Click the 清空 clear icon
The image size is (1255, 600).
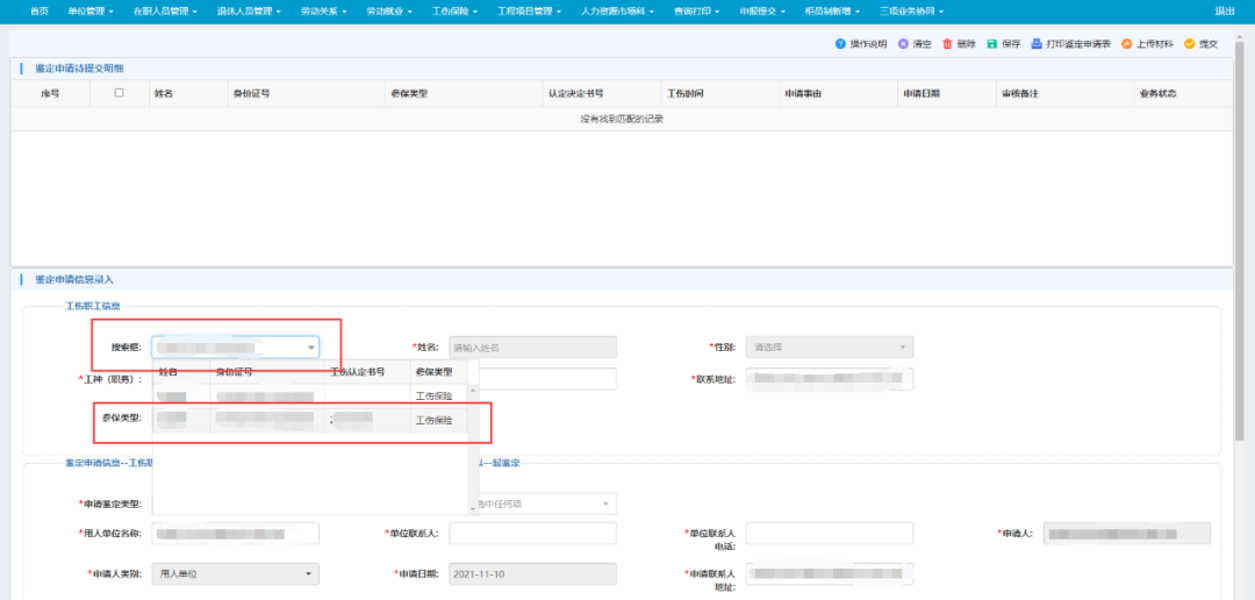[x=903, y=44]
